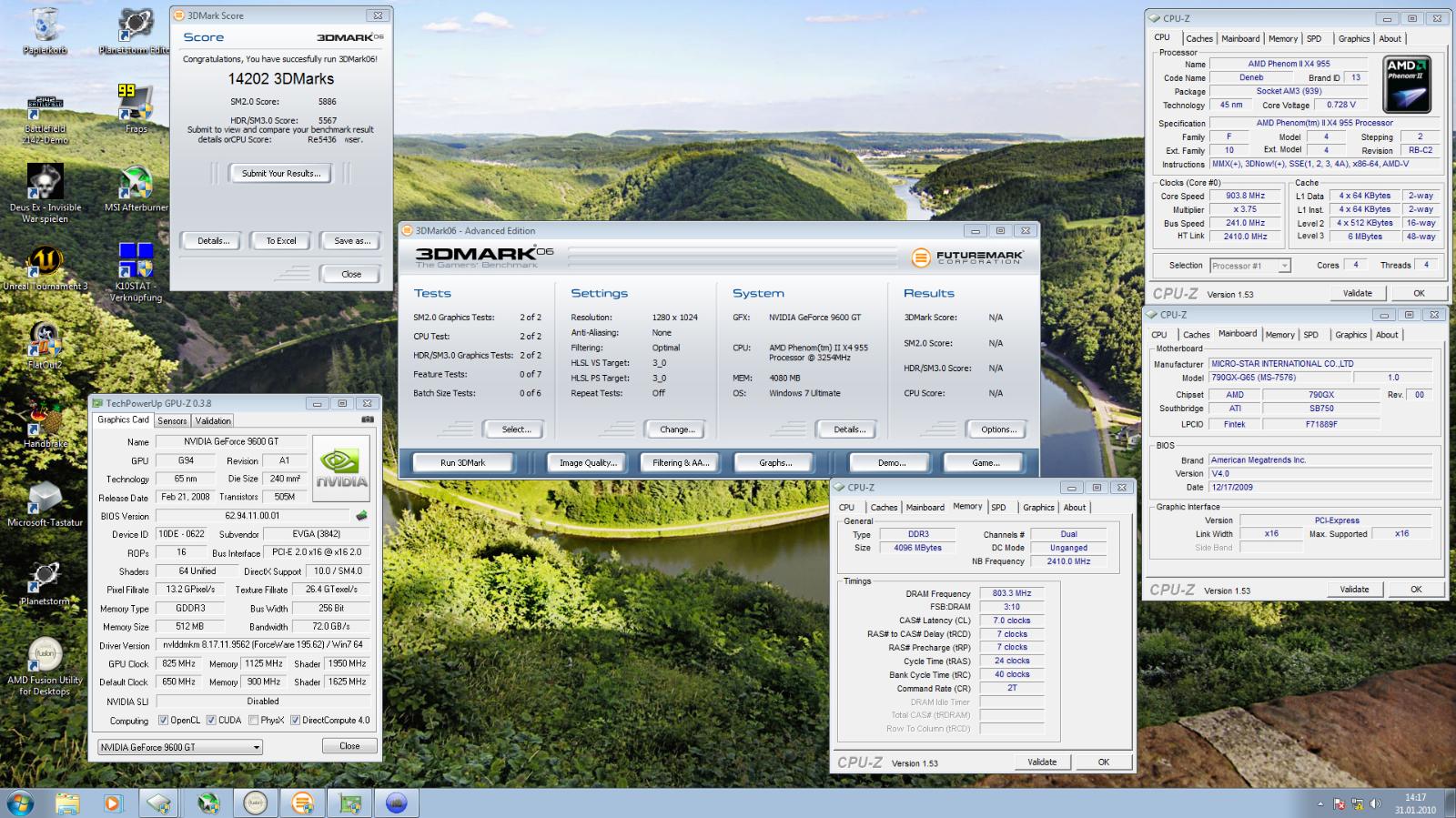Click Options under Results in 3DMark06
Image resolution: width=1456 pixels, height=818 pixels.
pos(998,429)
